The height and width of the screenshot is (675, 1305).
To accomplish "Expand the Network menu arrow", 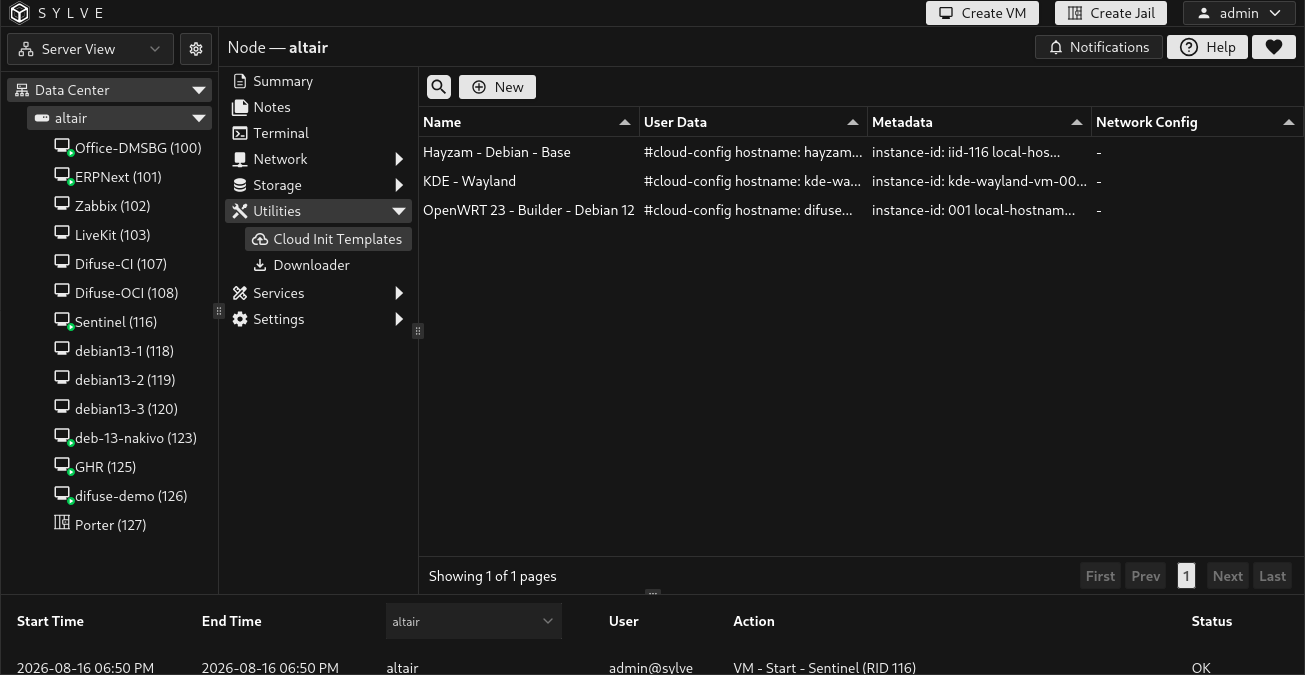I will [x=399, y=159].
